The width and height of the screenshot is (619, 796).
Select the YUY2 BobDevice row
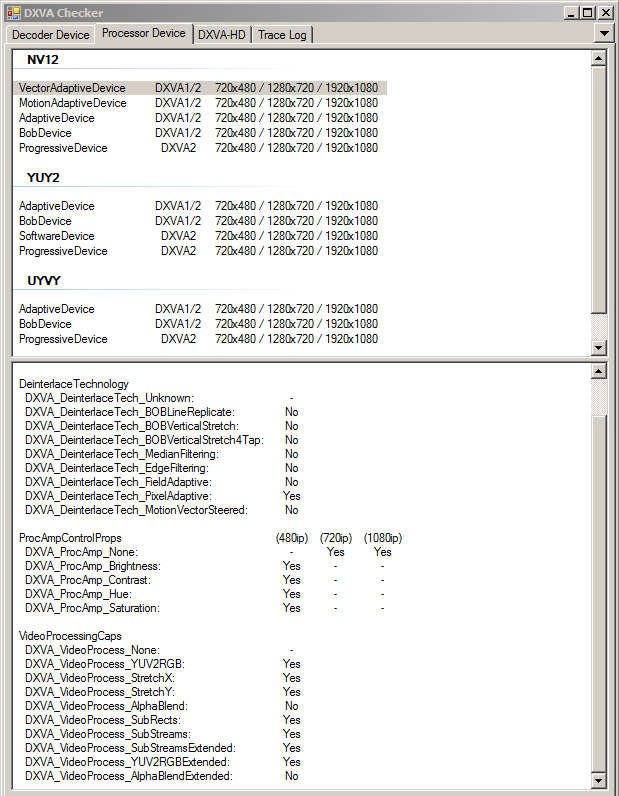coord(200,221)
